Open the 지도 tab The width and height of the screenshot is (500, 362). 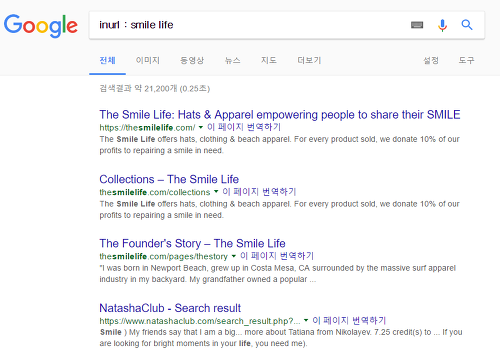269,60
